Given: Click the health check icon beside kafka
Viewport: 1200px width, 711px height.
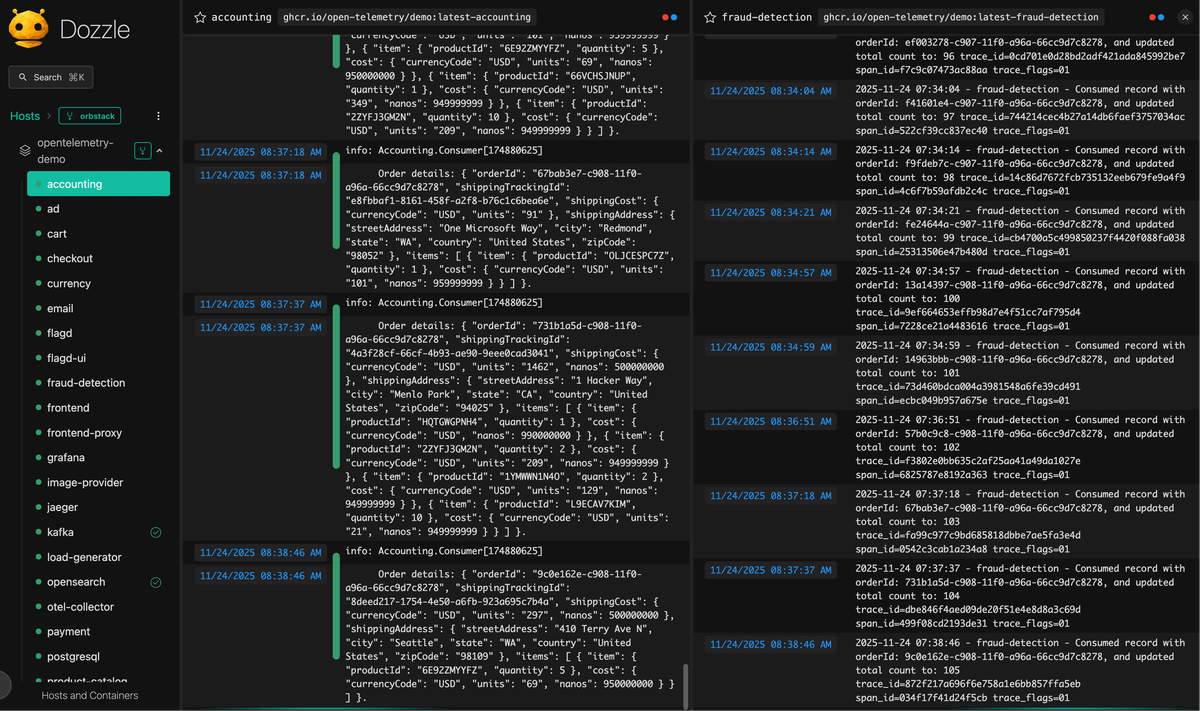Looking at the screenshot, I should (155, 533).
